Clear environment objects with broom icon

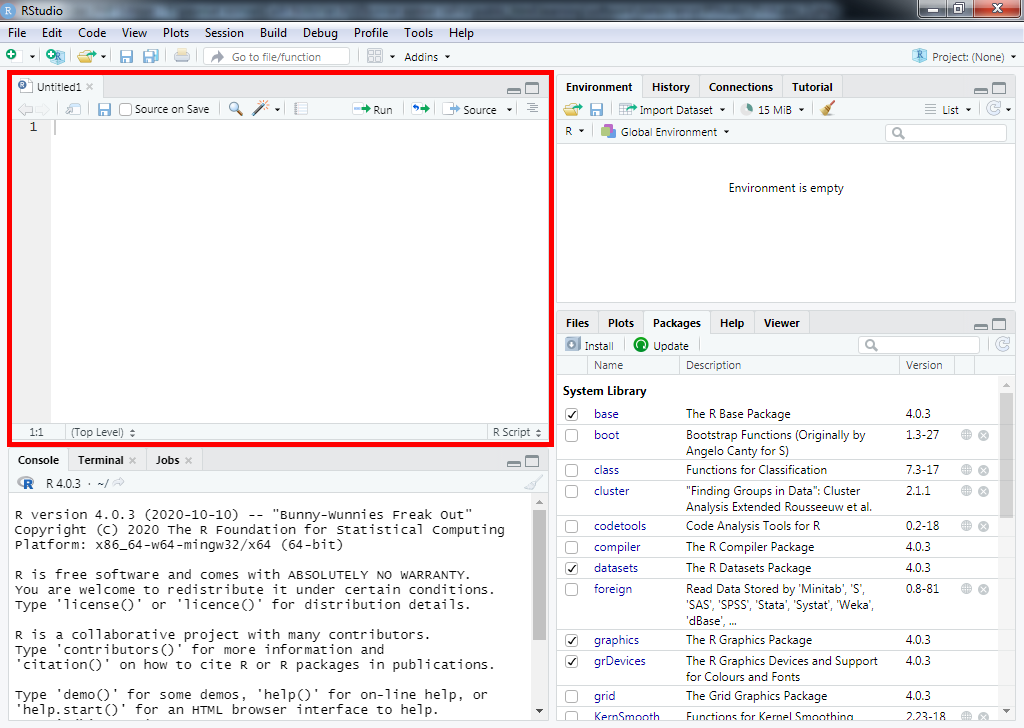tap(827, 109)
